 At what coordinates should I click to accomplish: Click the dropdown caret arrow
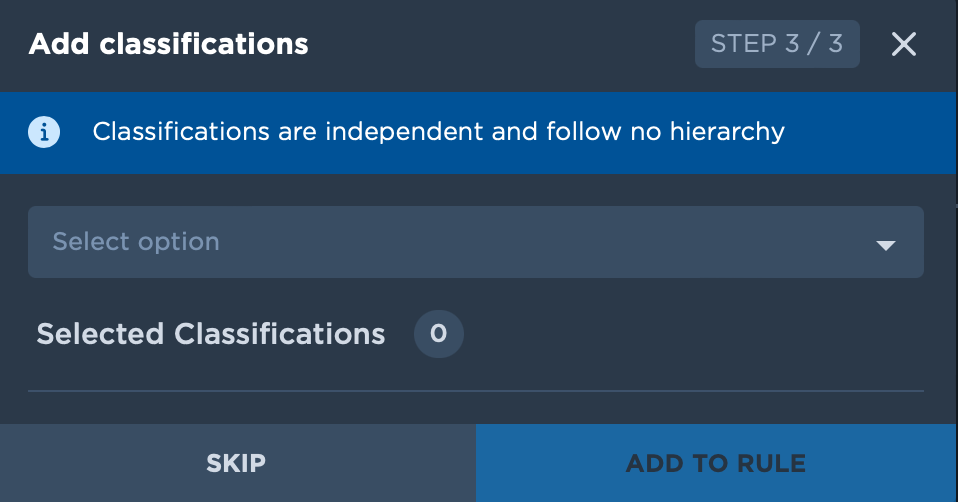tap(885, 245)
